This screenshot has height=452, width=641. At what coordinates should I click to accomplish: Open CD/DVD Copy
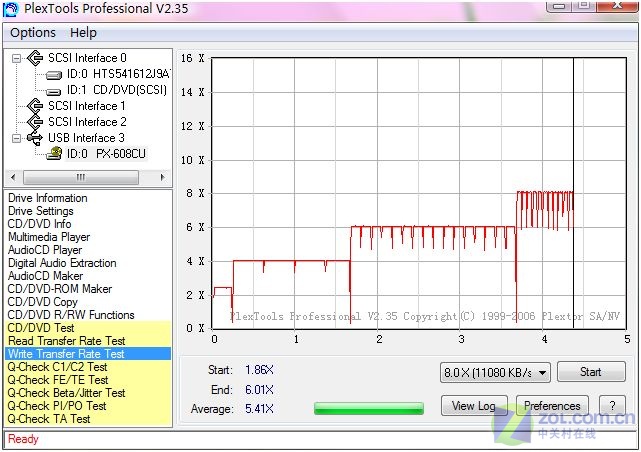43,302
